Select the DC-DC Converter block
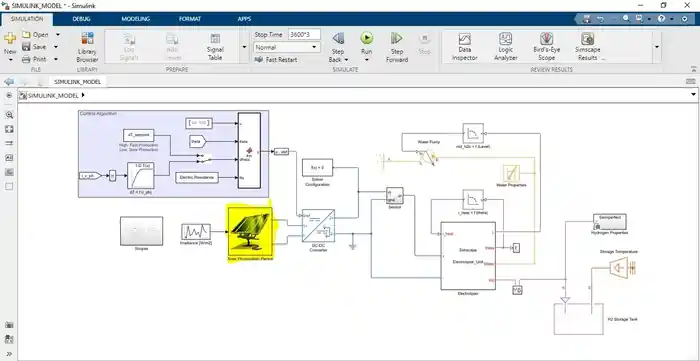 point(318,226)
